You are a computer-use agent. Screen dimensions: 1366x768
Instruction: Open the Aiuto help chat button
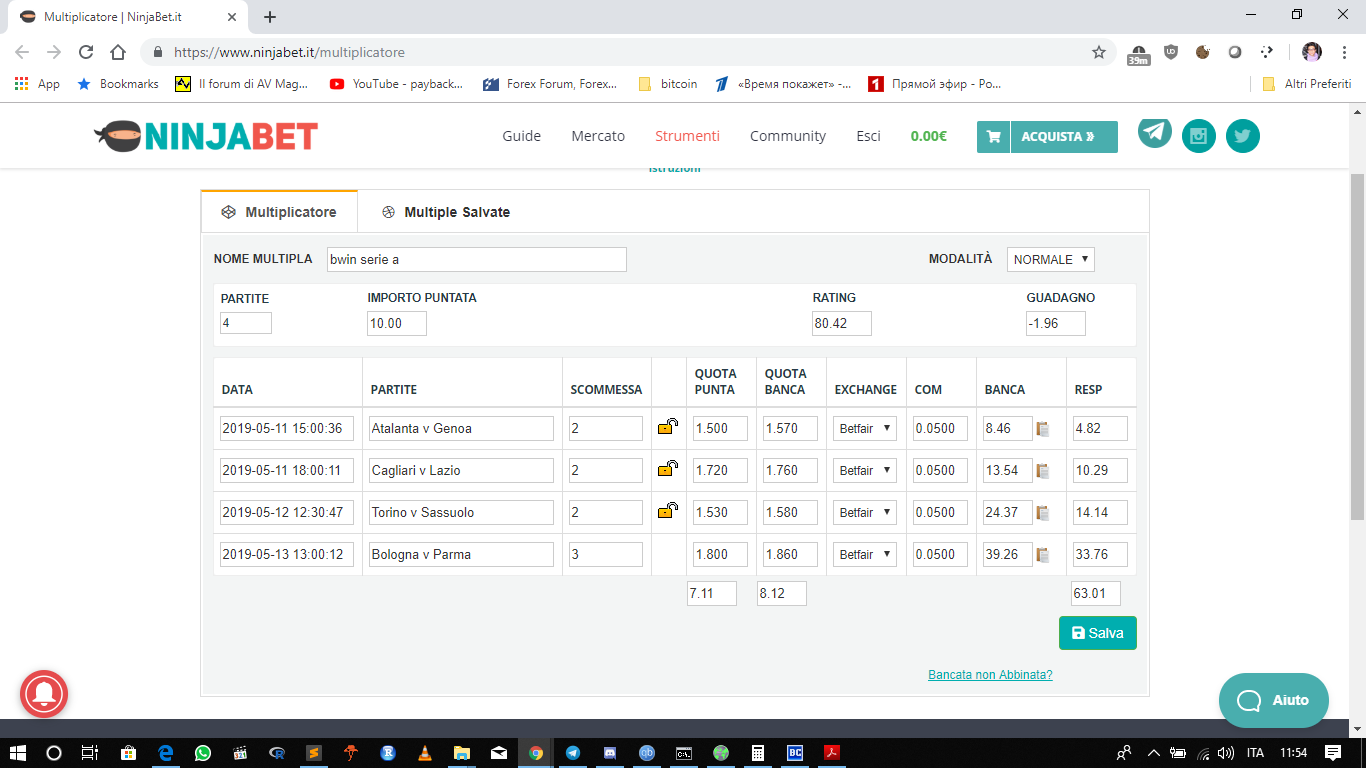coord(1274,700)
